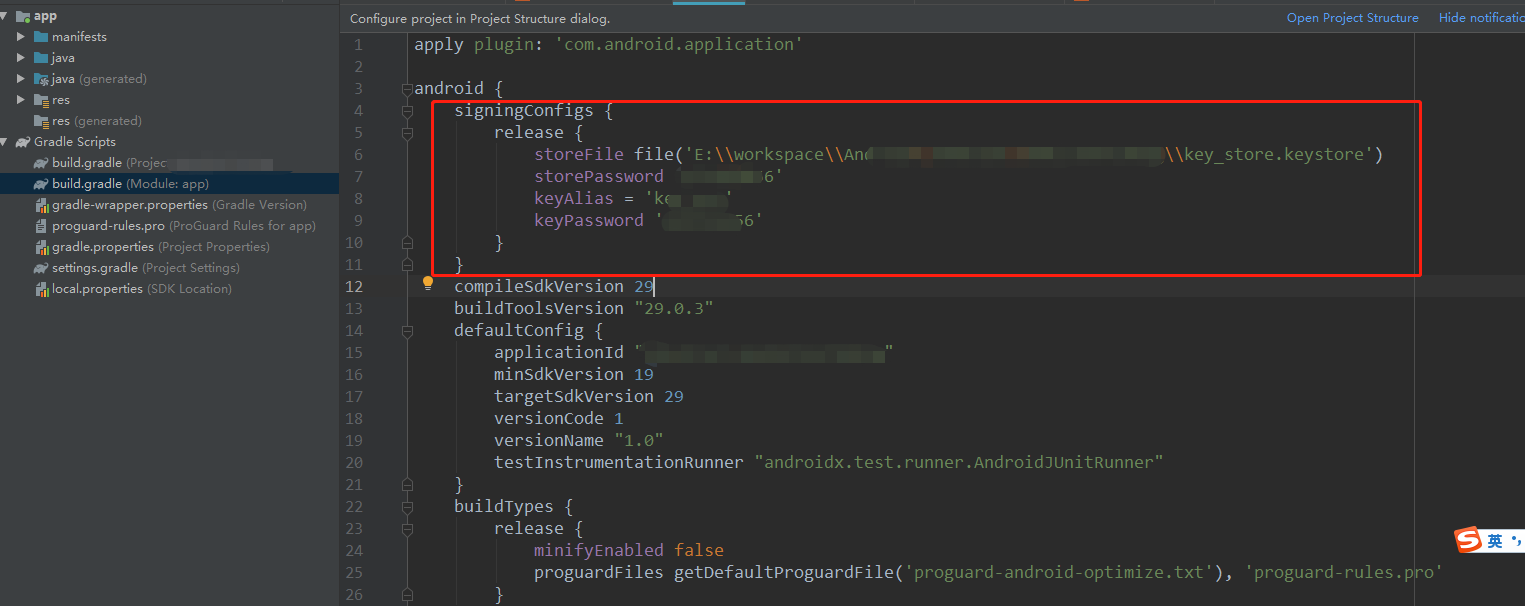The width and height of the screenshot is (1525, 606).
Task: Expand the manifests tree node
Action: 19,36
